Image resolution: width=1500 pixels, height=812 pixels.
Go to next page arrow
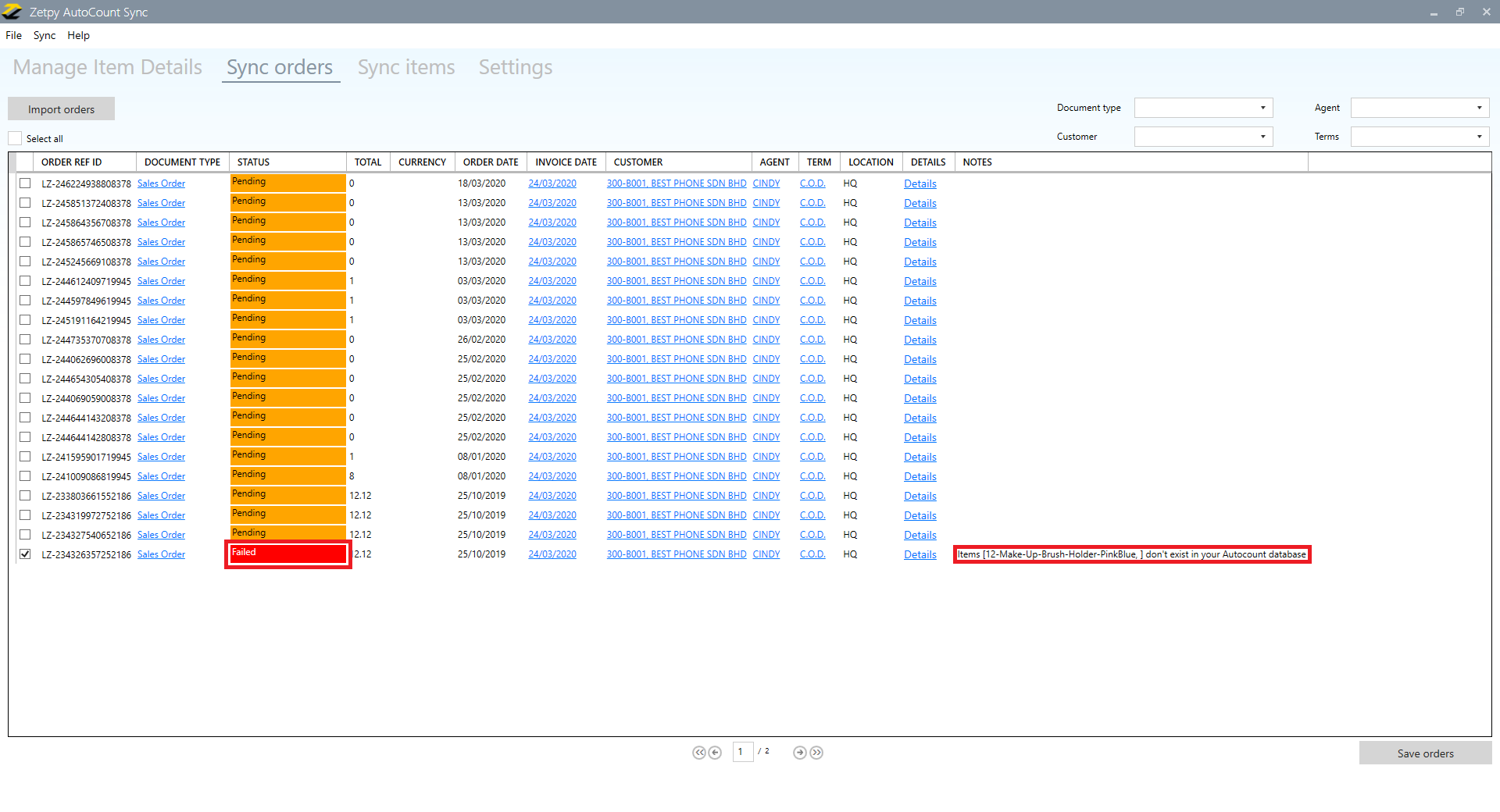pyautogui.click(x=799, y=753)
